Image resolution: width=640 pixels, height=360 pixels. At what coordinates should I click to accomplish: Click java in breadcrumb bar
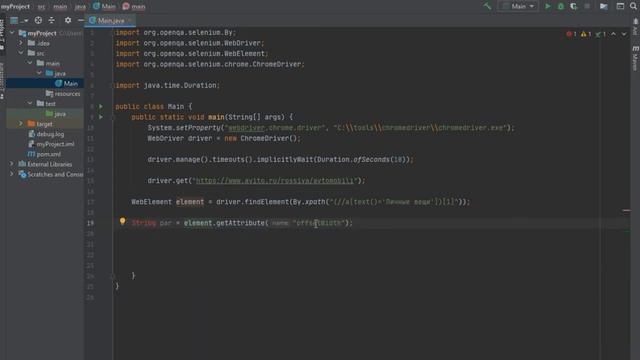80,7
